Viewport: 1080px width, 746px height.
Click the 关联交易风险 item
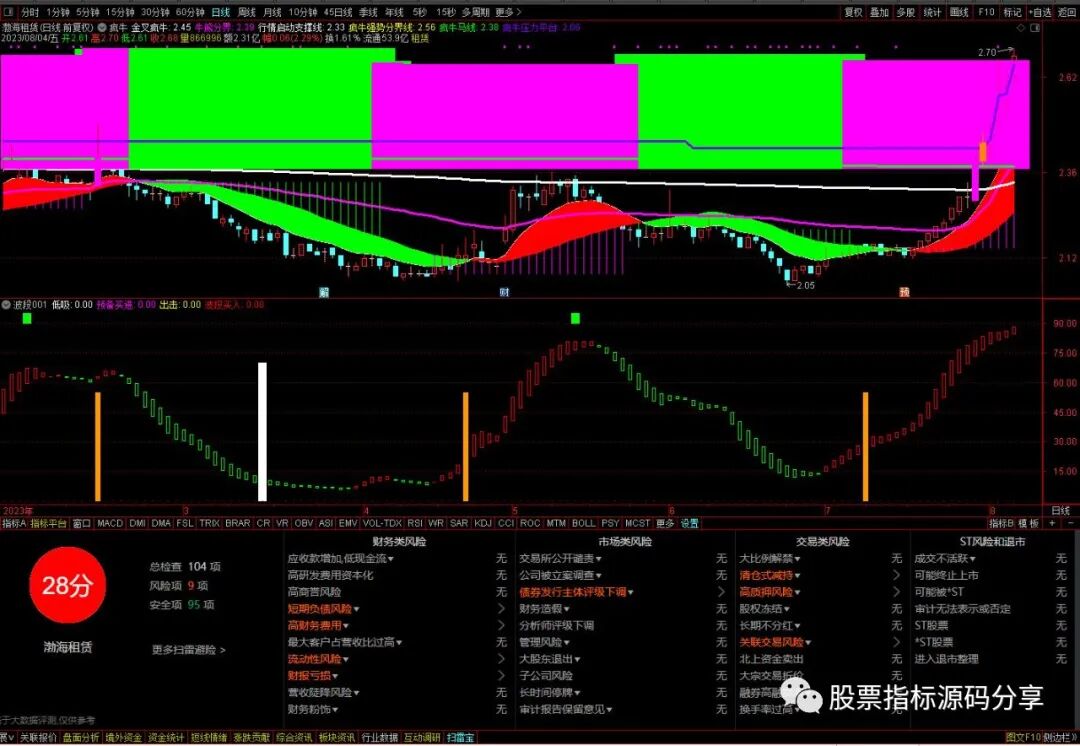[x=775, y=642]
